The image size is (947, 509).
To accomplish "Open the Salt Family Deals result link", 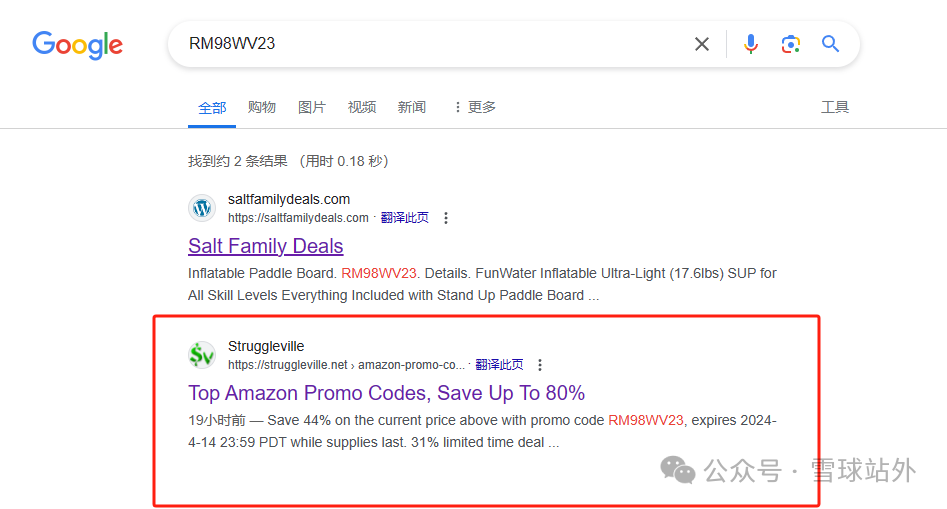I will click(265, 246).
